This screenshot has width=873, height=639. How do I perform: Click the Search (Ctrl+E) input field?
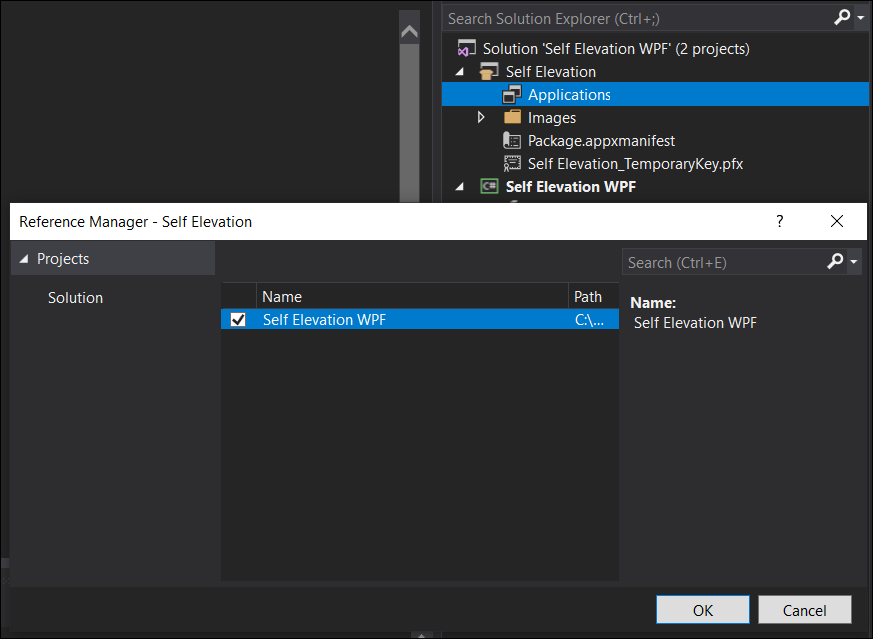tap(724, 262)
